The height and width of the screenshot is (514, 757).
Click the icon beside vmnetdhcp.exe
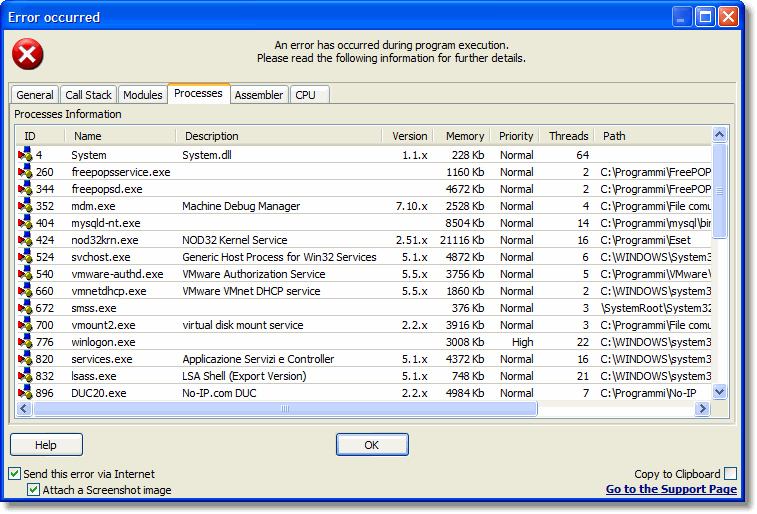tap(25, 291)
